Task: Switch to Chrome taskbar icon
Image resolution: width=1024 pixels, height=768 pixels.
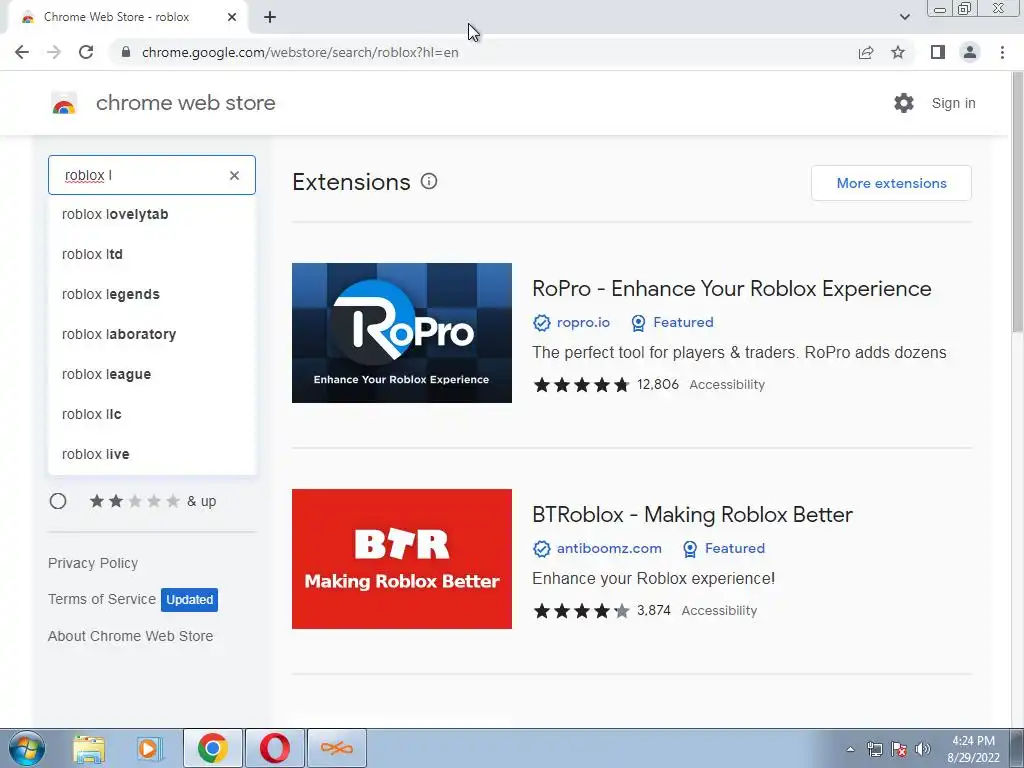Action: coord(213,748)
